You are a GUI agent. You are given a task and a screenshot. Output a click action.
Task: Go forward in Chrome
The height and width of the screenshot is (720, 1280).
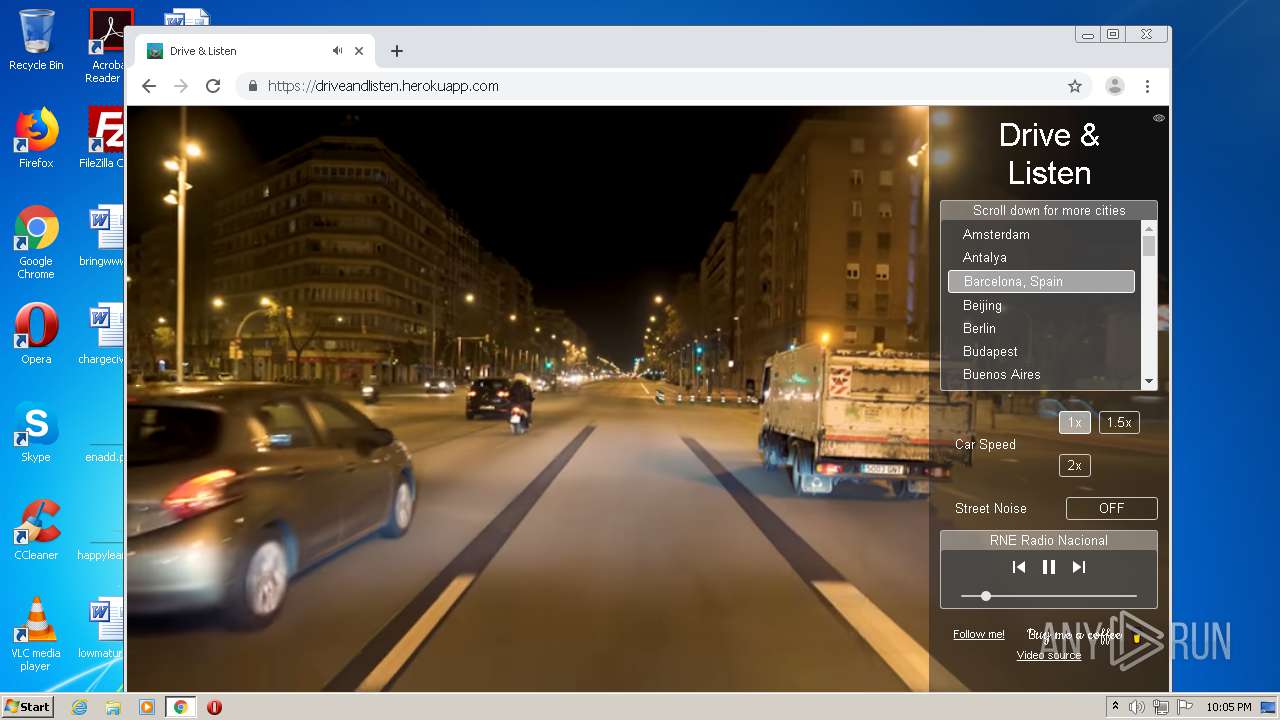tap(181, 86)
